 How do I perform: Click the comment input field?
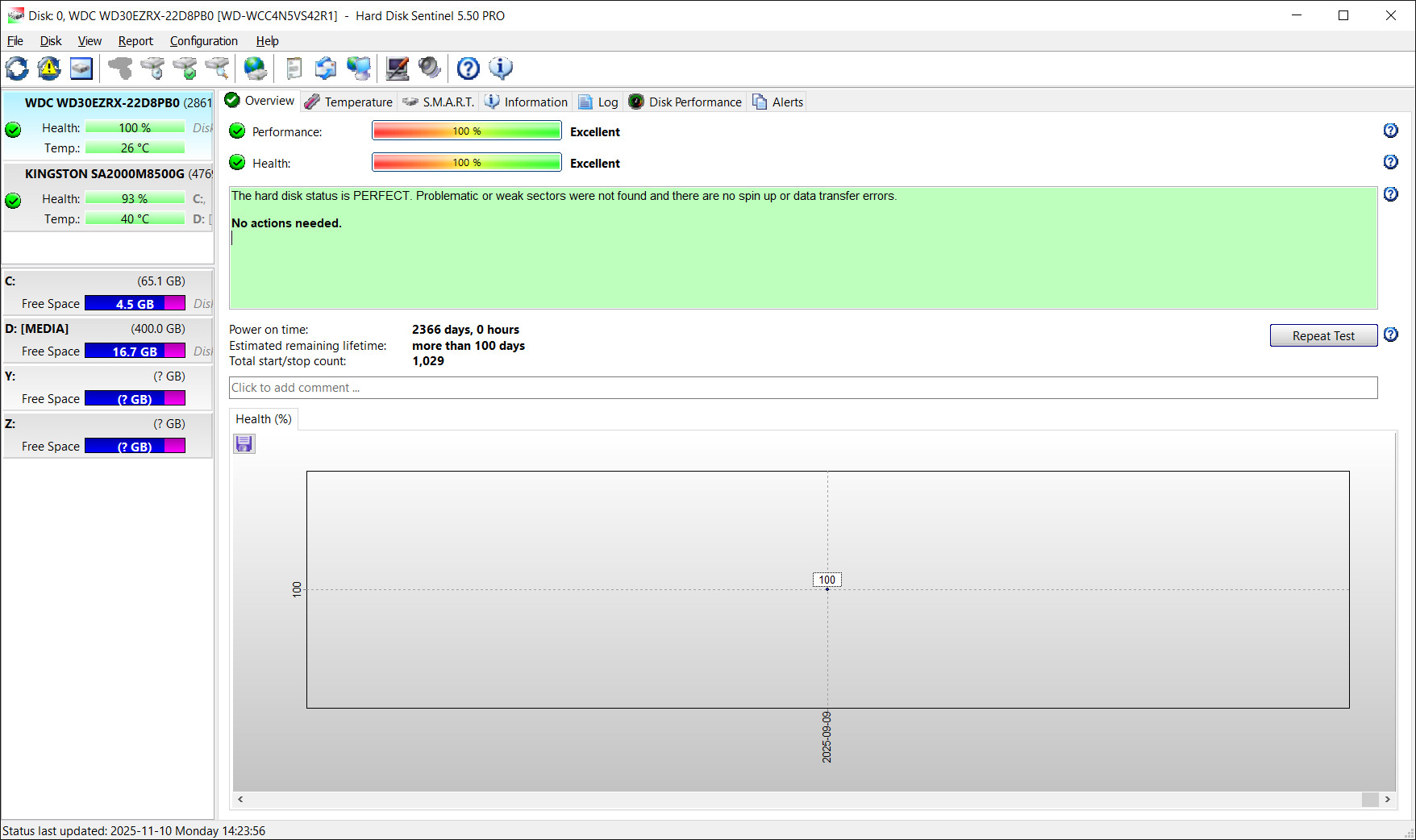click(x=803, y=388)
